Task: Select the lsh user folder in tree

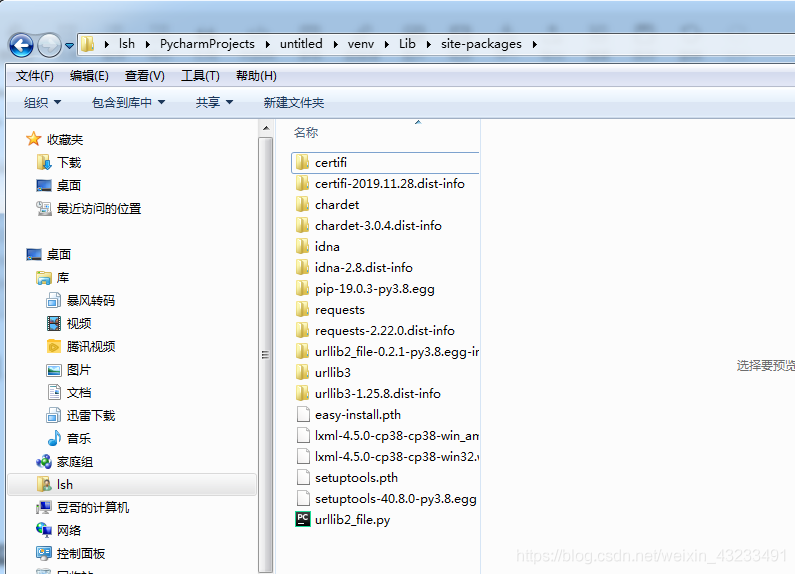Action: [x=132, y=485]
